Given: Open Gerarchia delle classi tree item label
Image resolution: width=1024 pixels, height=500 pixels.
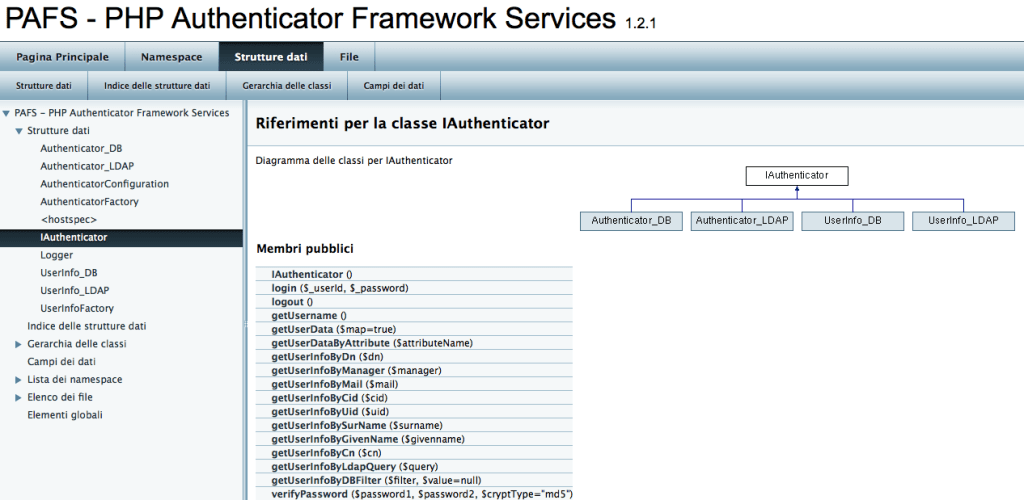Looking at the screenshot, I should tap(77, 344).
